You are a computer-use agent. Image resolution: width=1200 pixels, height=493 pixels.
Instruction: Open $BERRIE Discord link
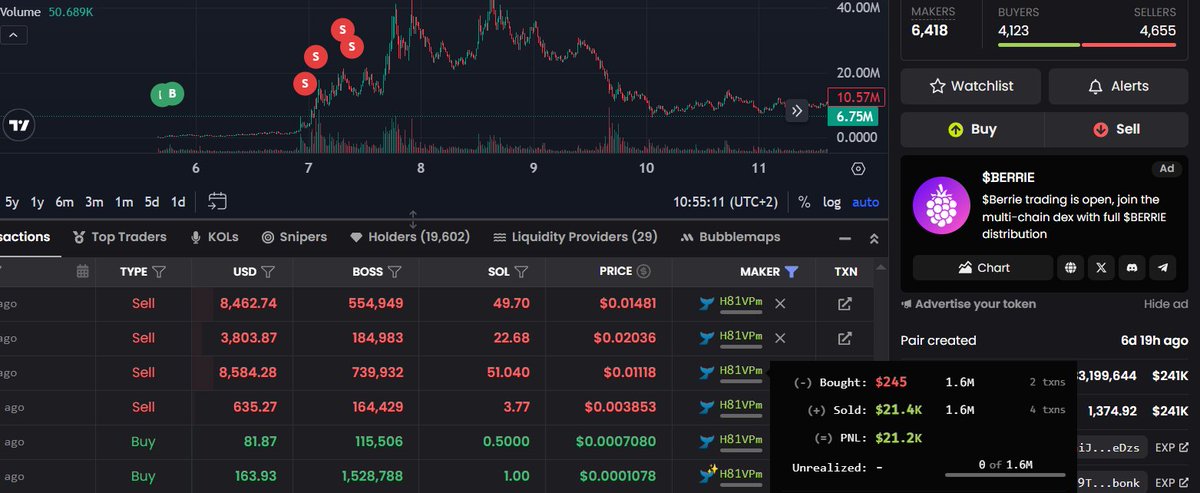point(1132,267)
